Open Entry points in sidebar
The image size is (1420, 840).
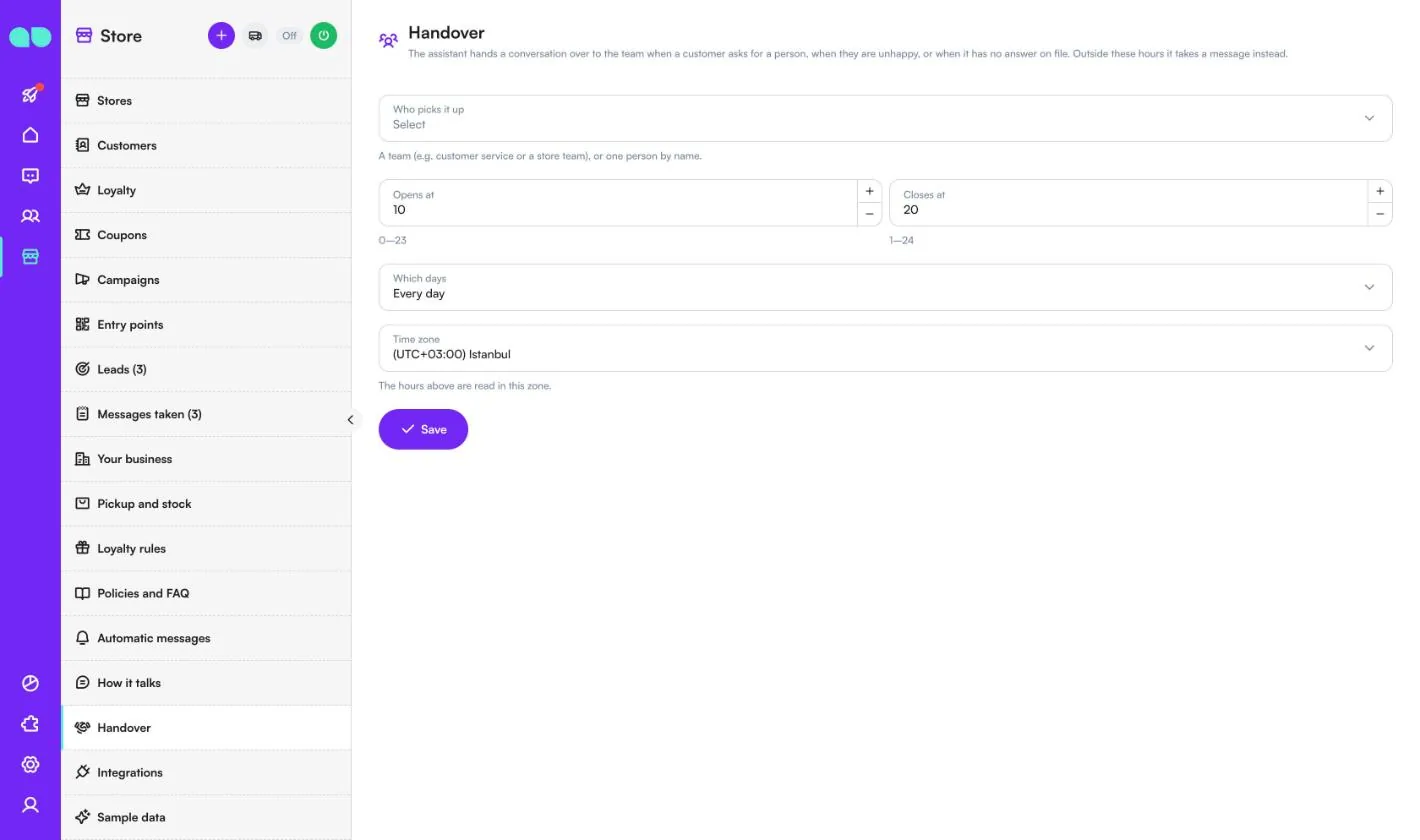tap(206, 325)
